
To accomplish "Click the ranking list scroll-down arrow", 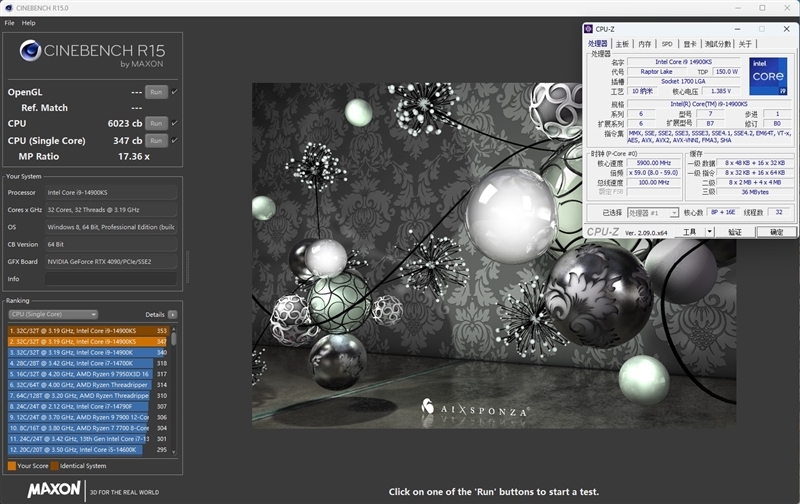I will 174,452.
